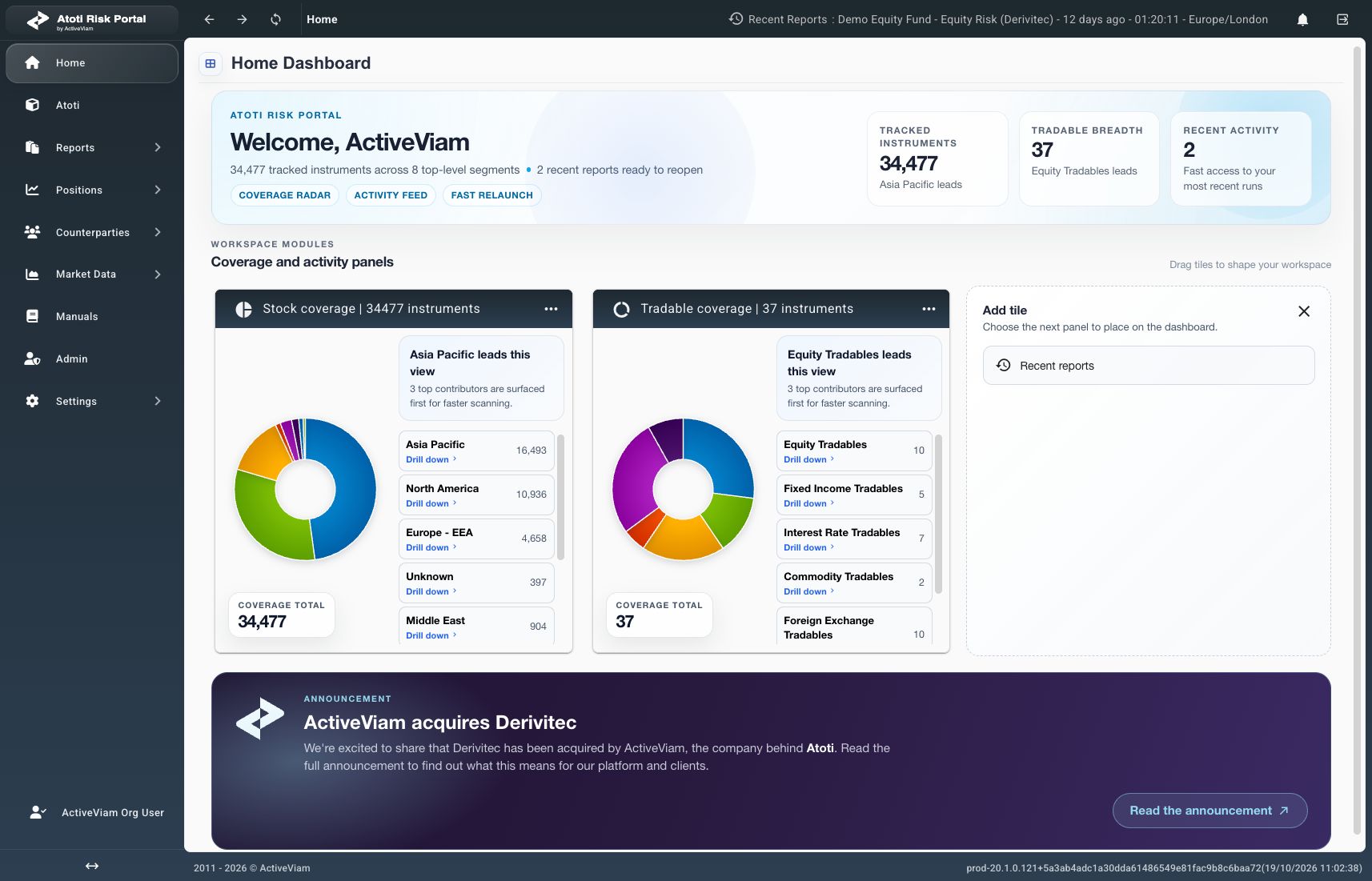
Task: Open Stock coverage tile options menu
Action: [551, 309]
